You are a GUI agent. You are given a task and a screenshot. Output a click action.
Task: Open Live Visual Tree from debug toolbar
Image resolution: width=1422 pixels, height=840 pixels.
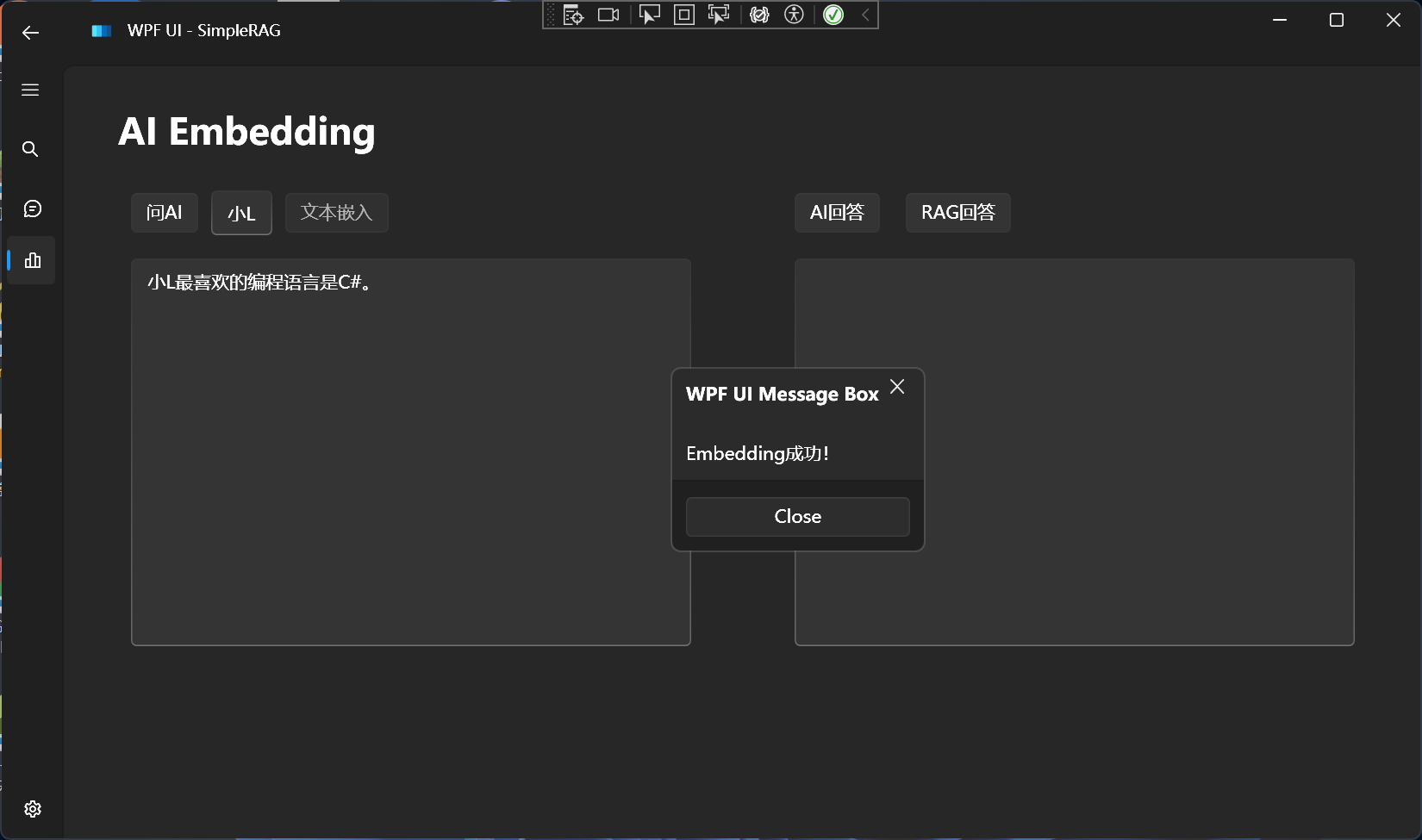tap(573, 15)
